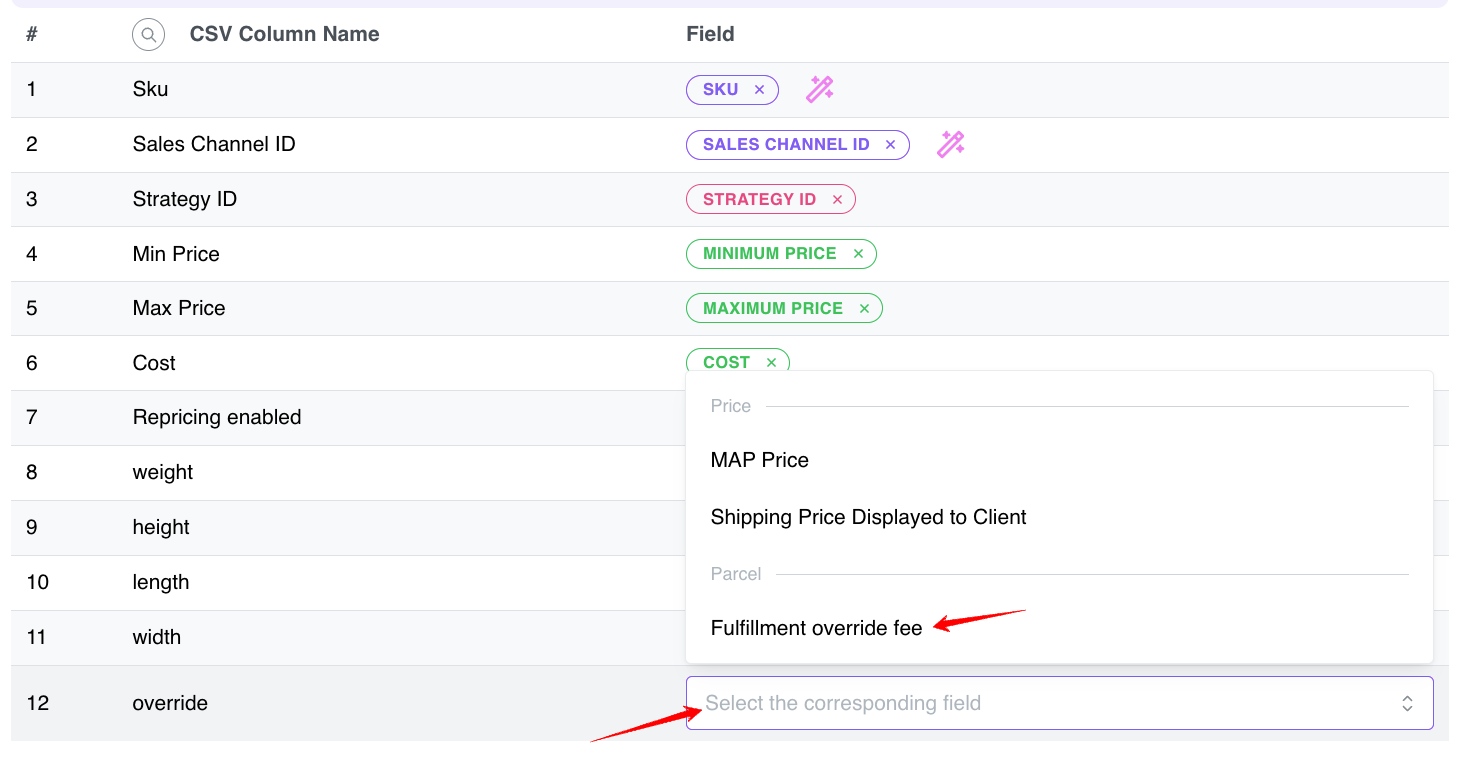Image resolution: width=1463 pixels, height=759 pixels.
Task: Click the Select the corresponding field input
Action: pos(1040,703)
